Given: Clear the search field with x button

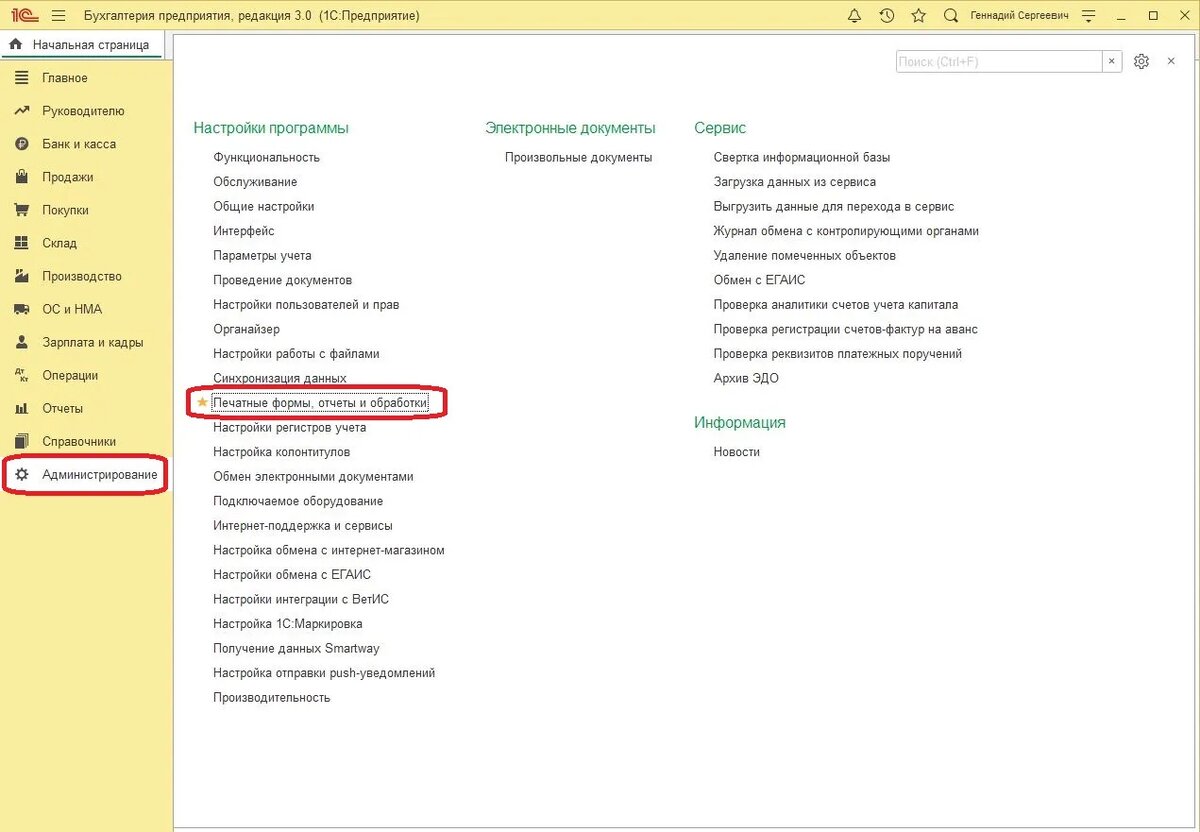Looking at the screenshot, I should (x=1112, y=62).
